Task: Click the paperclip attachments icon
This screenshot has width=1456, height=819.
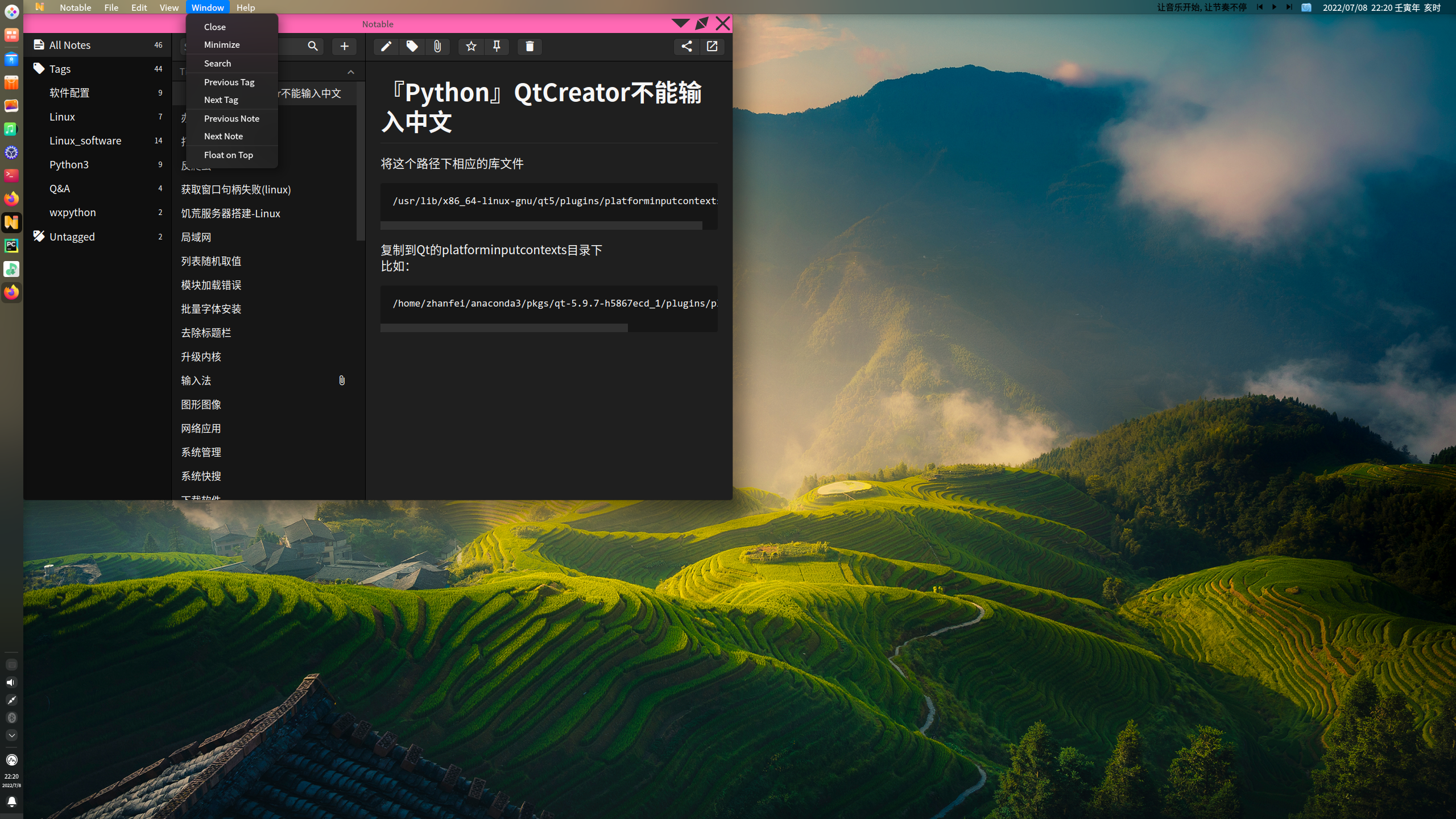Action: 437,46
